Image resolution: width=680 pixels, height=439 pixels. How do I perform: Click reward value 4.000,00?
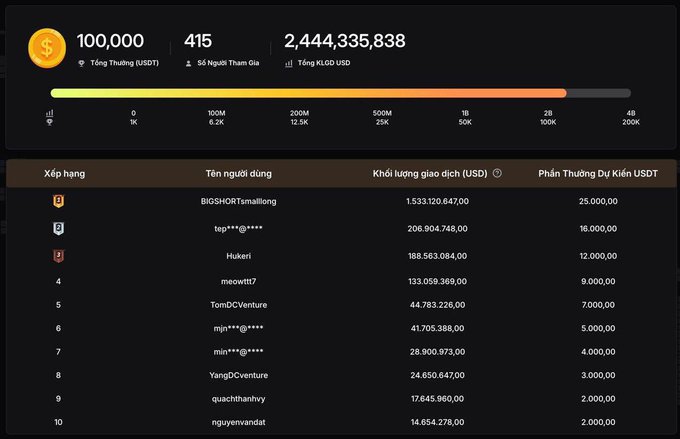598,352
